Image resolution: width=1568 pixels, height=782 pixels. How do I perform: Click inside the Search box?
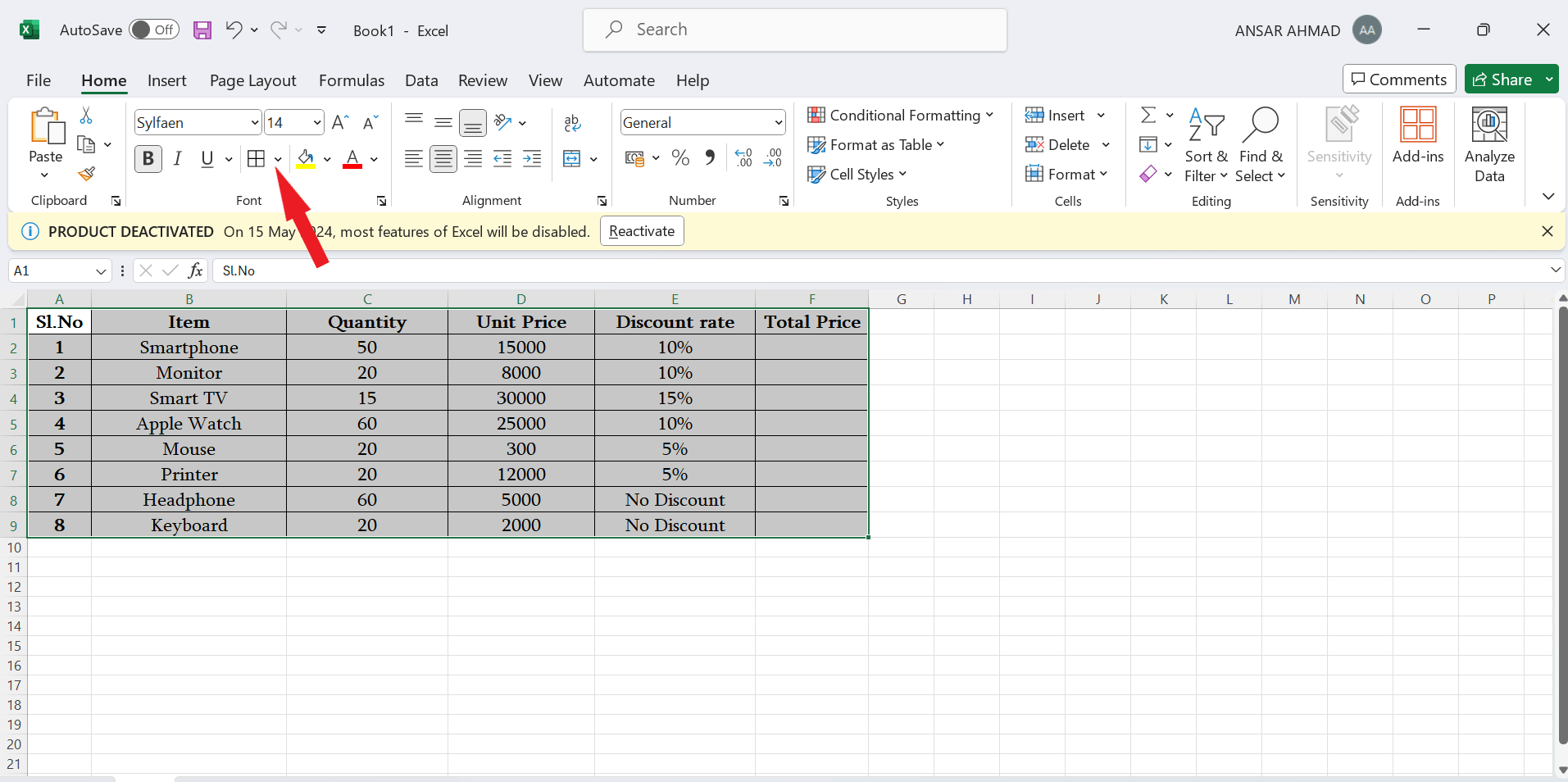tap(793, 30)
